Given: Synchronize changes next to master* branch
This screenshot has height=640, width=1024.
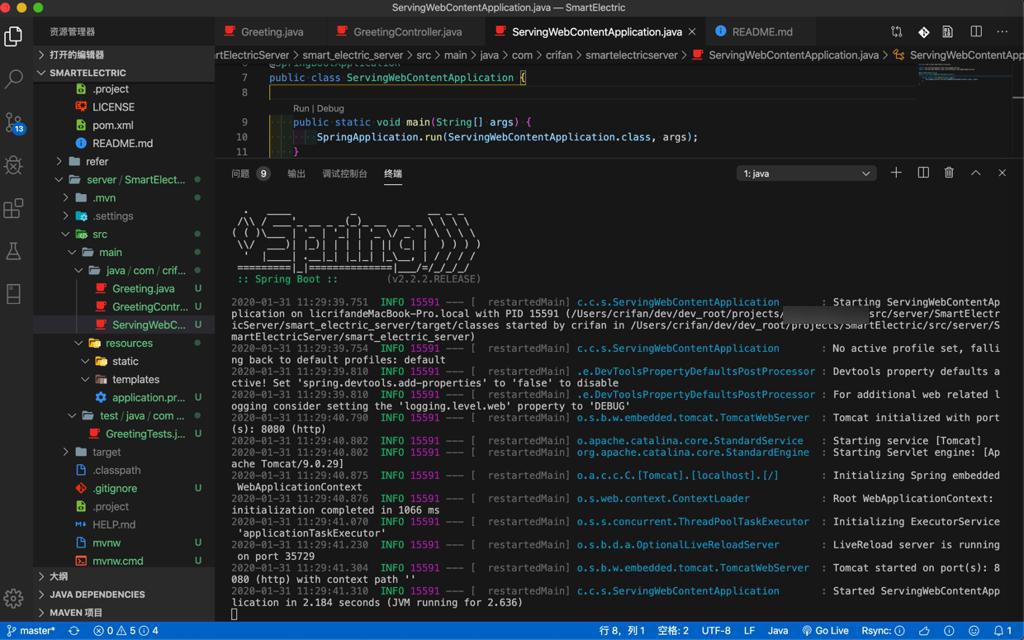Looking at the screenshot, I should coord(72,631).
